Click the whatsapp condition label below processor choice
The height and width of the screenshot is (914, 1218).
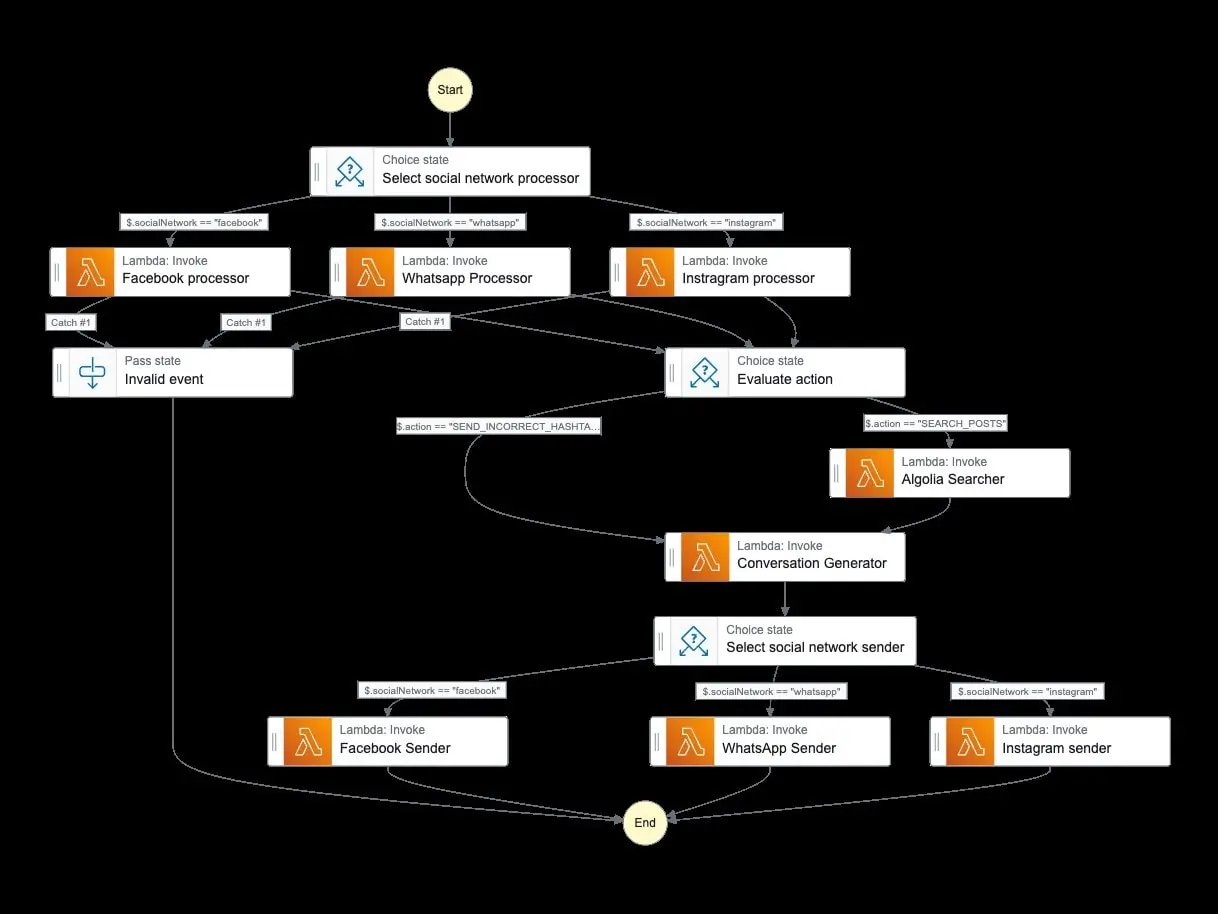click(452, 222)
